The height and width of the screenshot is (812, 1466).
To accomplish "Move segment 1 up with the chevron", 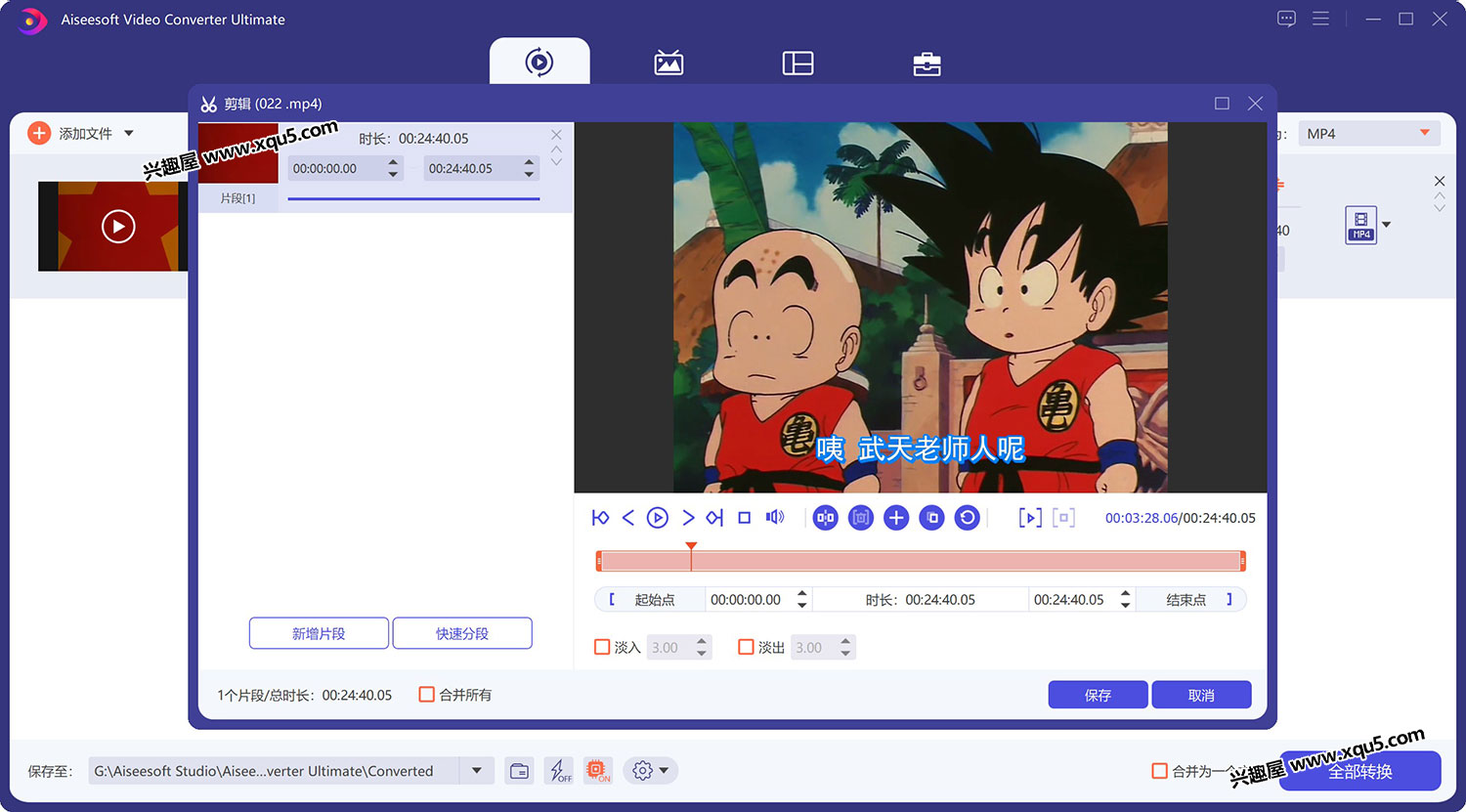I will pyautogui.click(x=556, y=150).
